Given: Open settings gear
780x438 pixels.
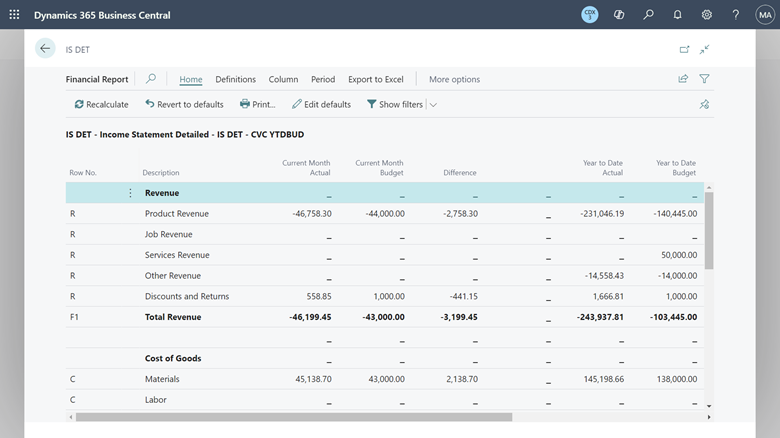Looking at the screenshot, I should (706, 15).
